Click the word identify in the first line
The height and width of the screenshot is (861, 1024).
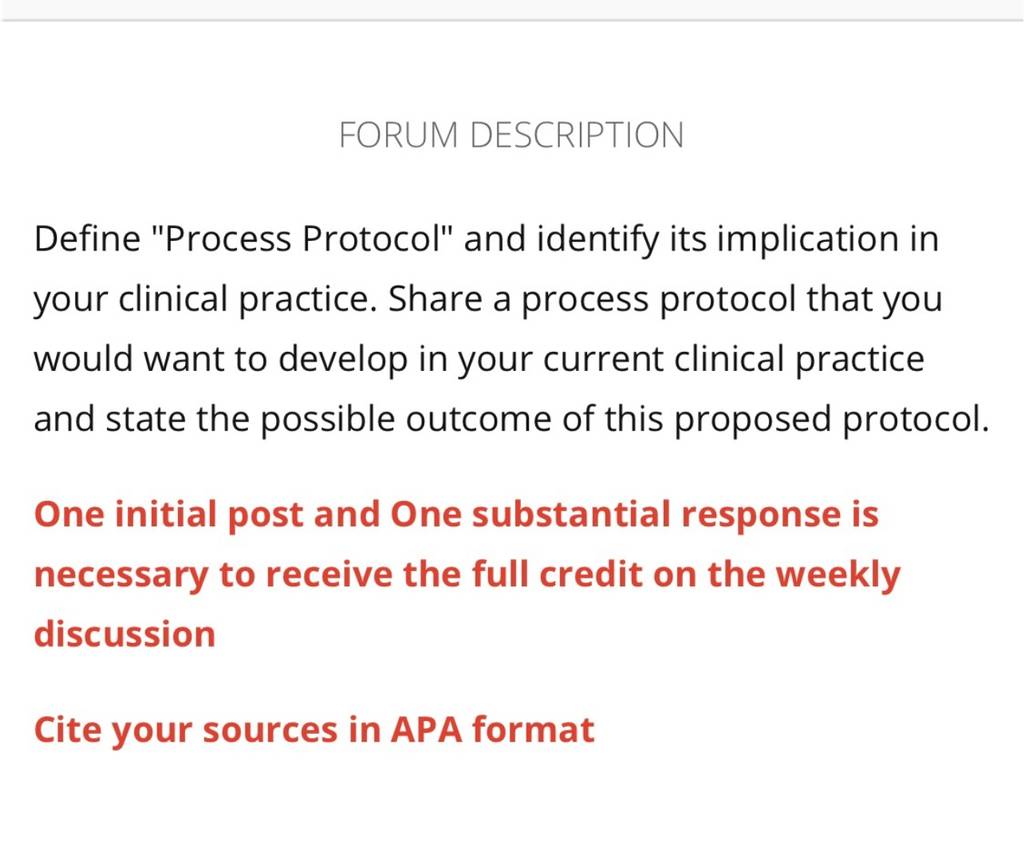pos(598,239)
